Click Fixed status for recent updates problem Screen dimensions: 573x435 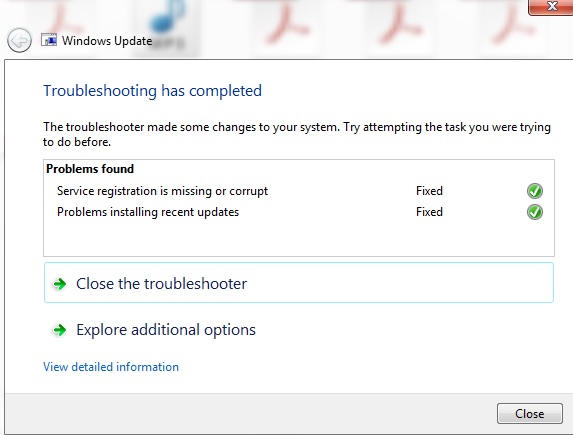pyautogui.click(x=429, y=212)
